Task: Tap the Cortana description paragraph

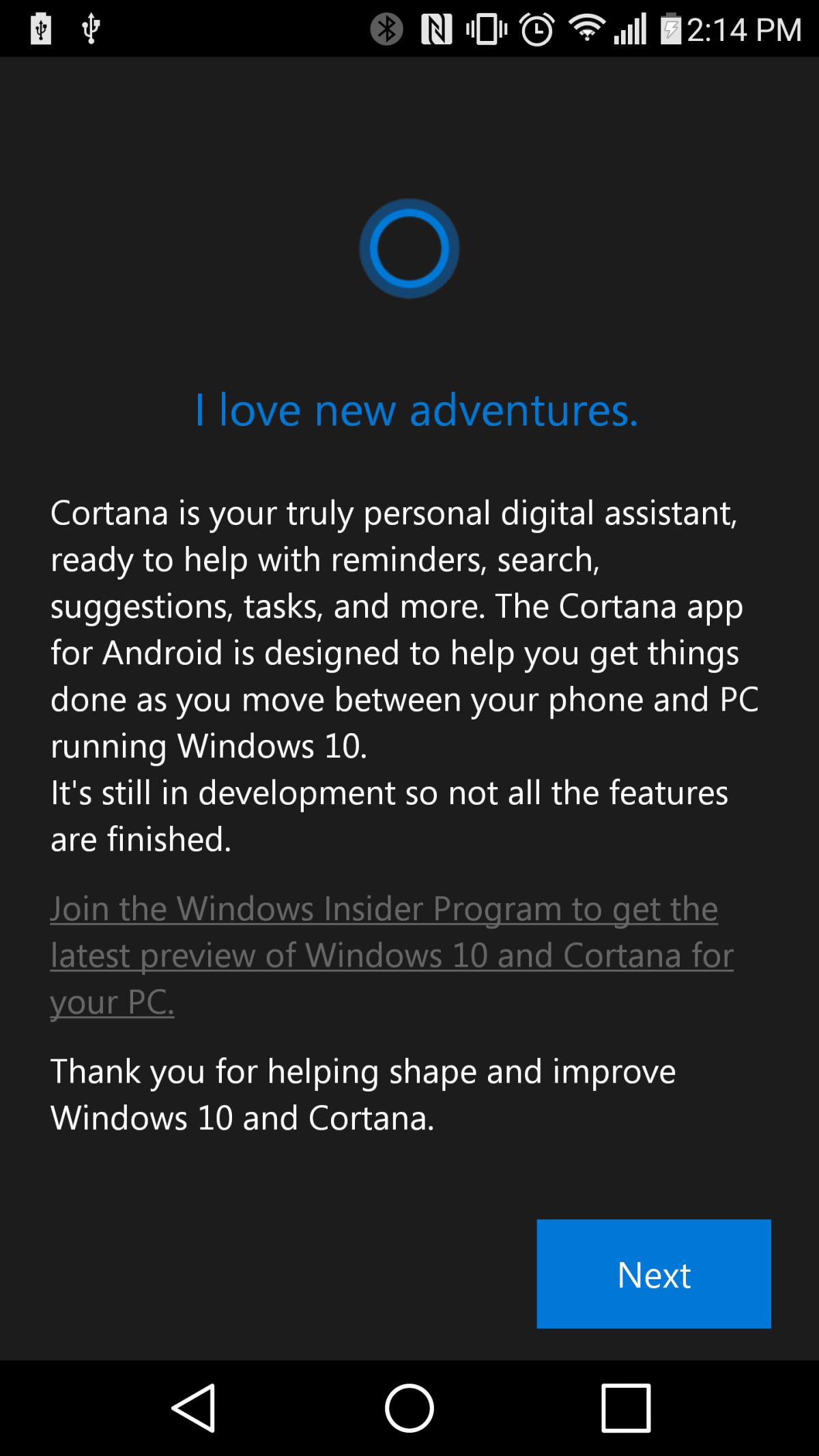Action: pyautogui.click(x=405, y=629)
